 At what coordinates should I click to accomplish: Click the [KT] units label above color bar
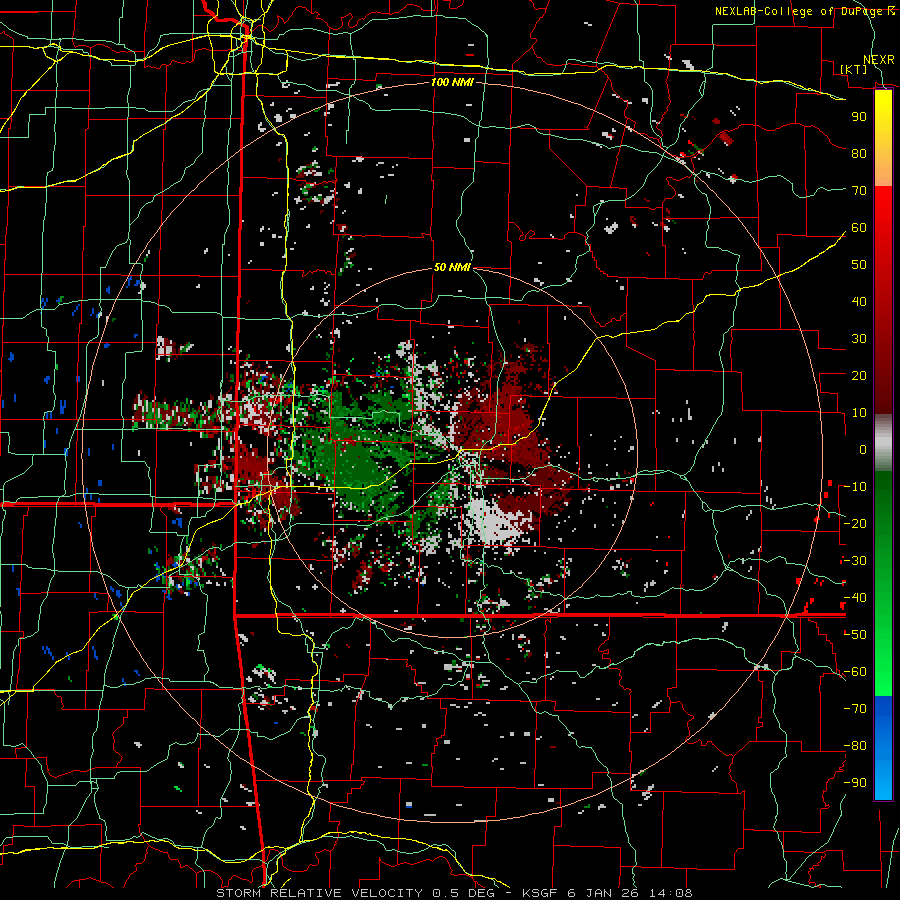point(854,69)
